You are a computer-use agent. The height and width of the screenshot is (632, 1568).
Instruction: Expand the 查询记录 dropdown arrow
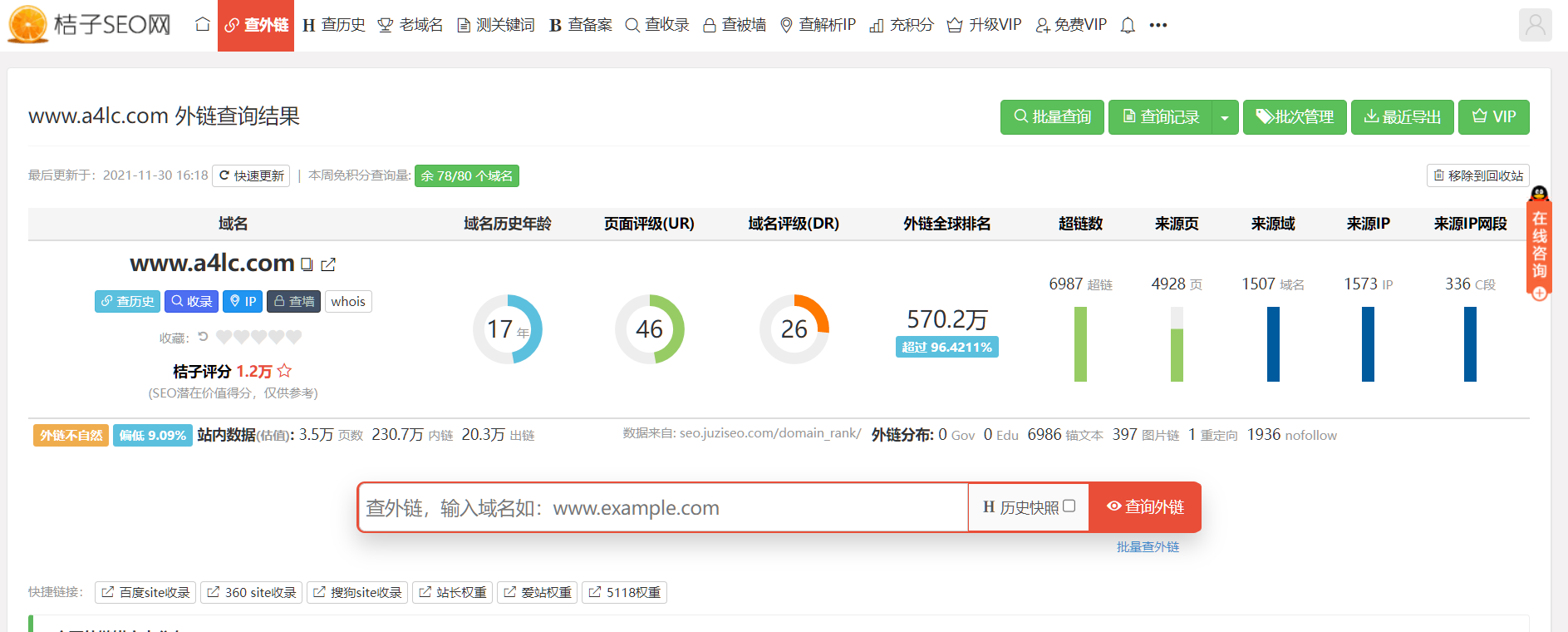tap(1225, 117)
